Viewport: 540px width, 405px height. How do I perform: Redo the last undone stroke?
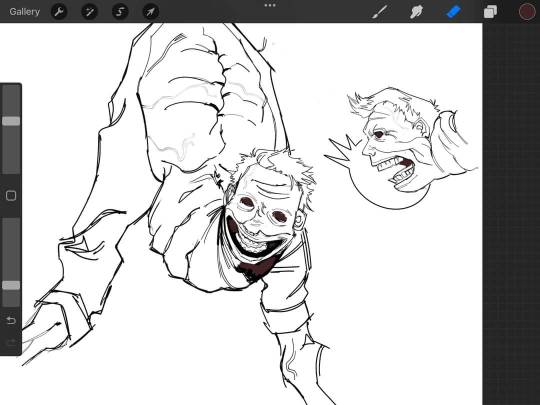coord(11,342)
